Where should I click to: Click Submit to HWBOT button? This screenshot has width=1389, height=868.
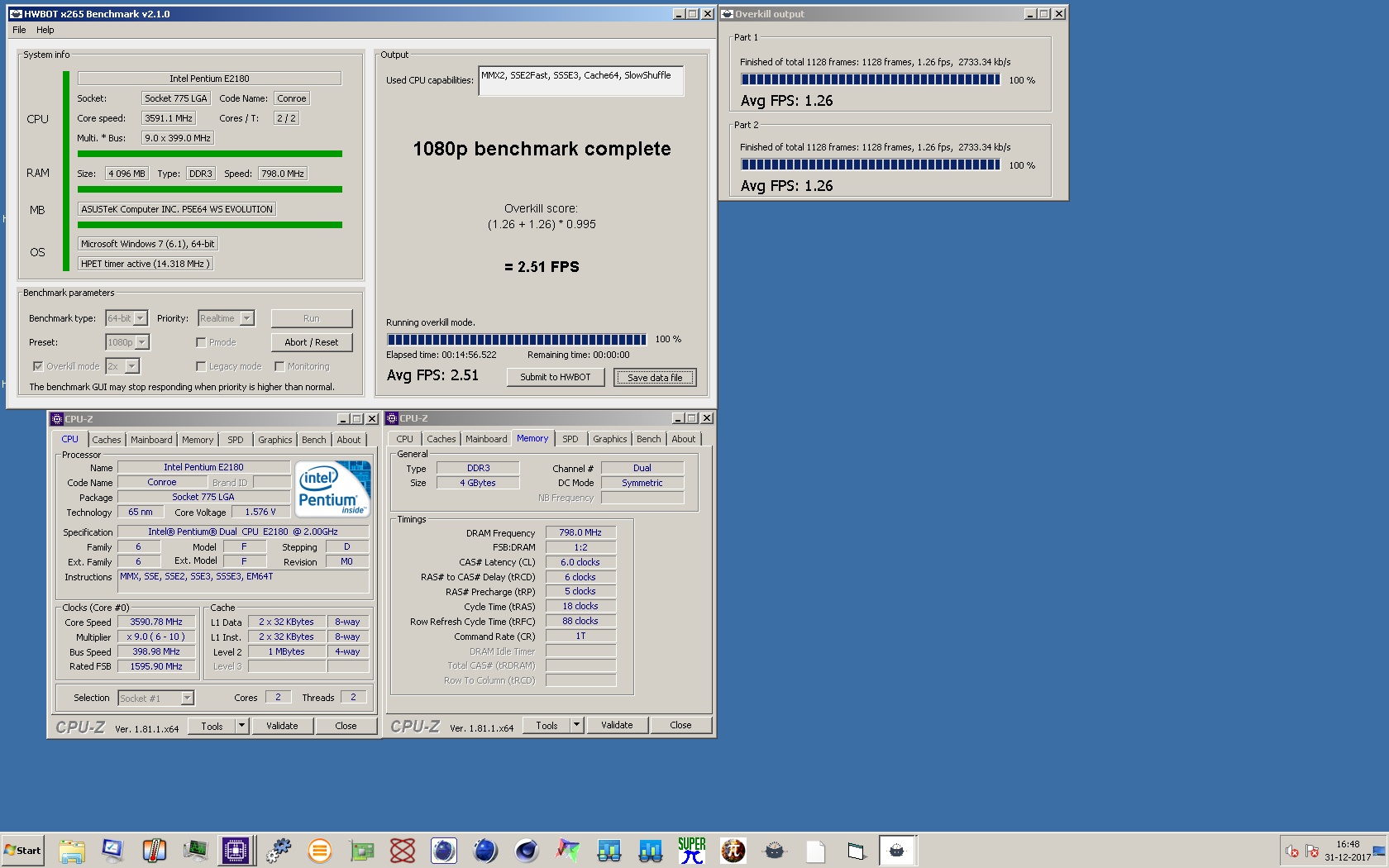[x=556, y=377]
